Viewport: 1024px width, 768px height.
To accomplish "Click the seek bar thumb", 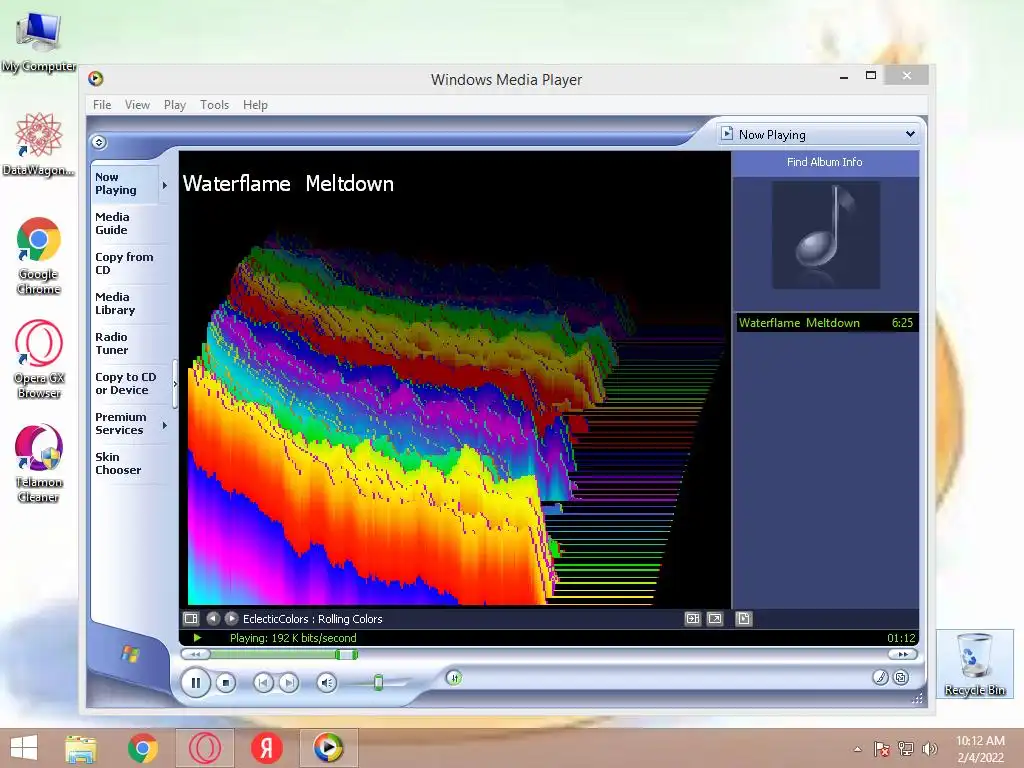I will point(346,654).
